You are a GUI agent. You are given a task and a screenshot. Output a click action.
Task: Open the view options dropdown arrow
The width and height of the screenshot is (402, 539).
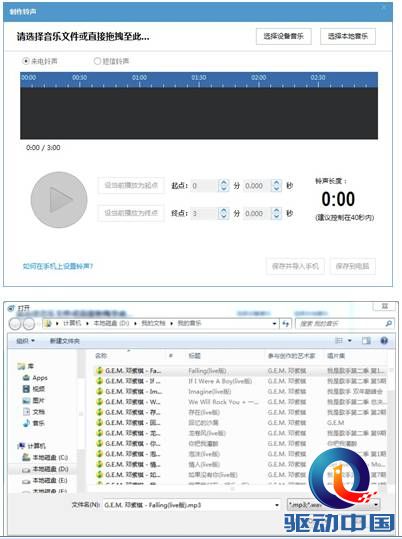(350, 341)
